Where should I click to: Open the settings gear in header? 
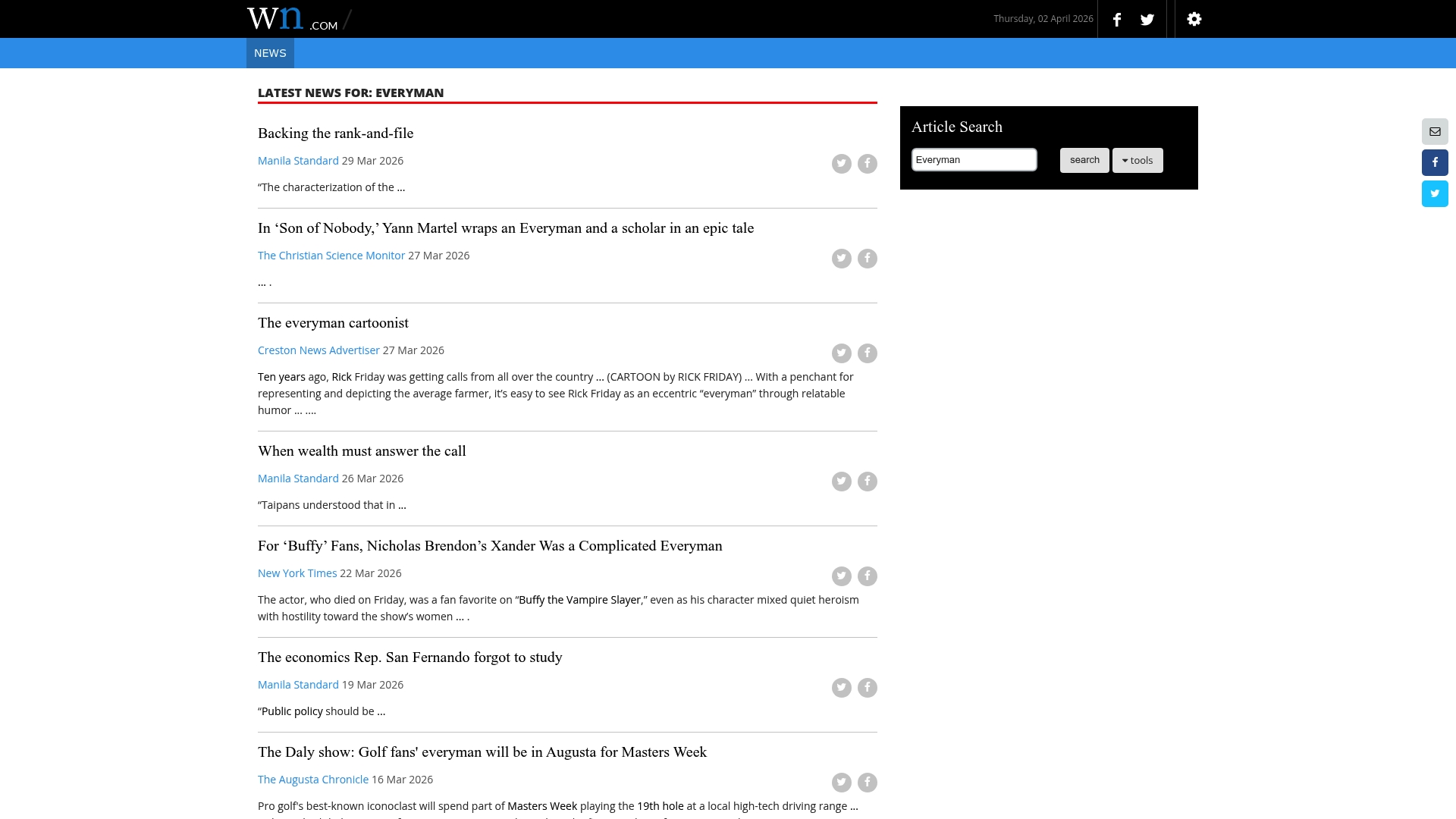[1194, 19]
